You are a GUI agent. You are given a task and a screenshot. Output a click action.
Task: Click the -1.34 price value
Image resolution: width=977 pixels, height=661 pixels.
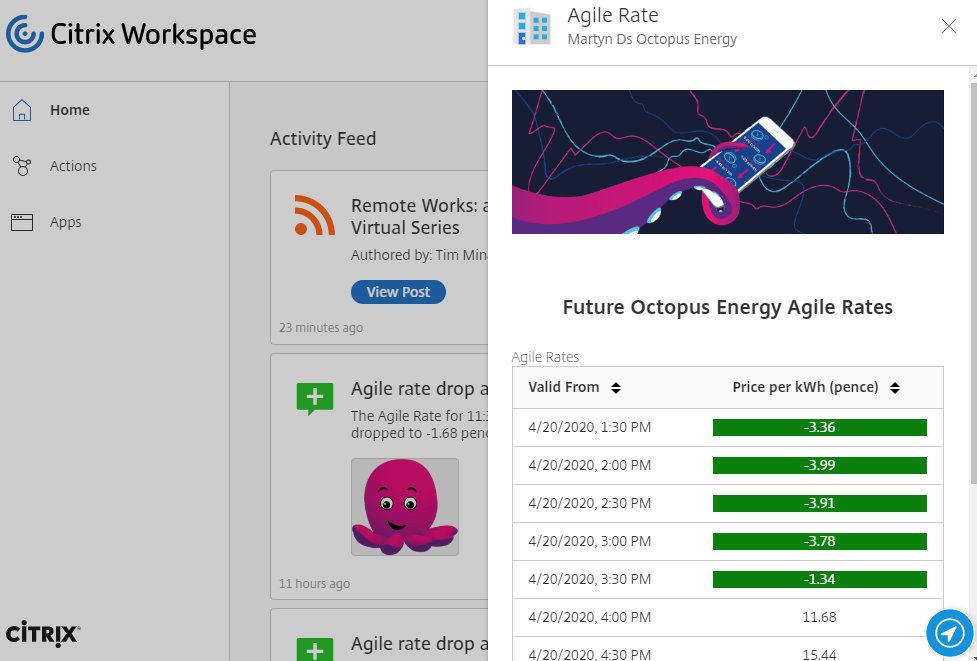click(x=819, y=579)
